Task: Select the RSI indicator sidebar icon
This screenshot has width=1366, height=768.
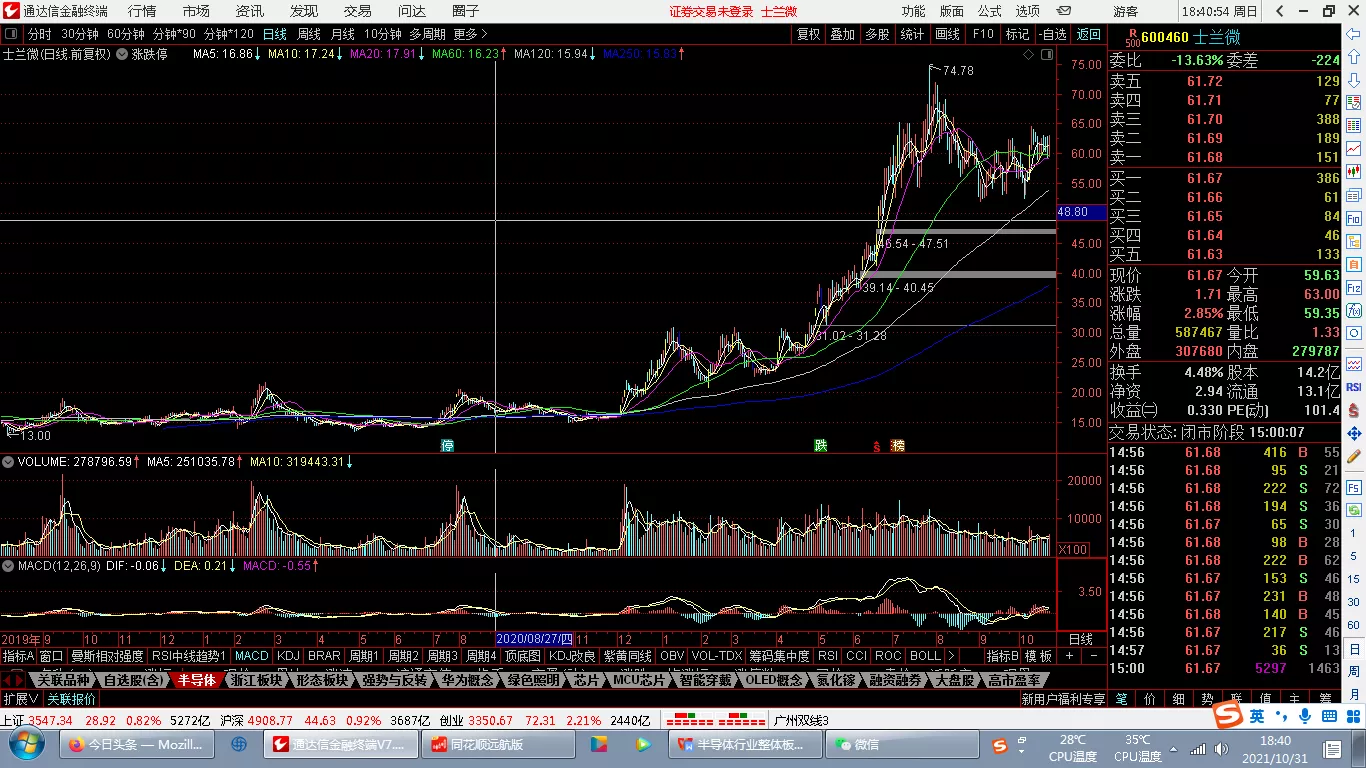Action: coord(1354,387)
